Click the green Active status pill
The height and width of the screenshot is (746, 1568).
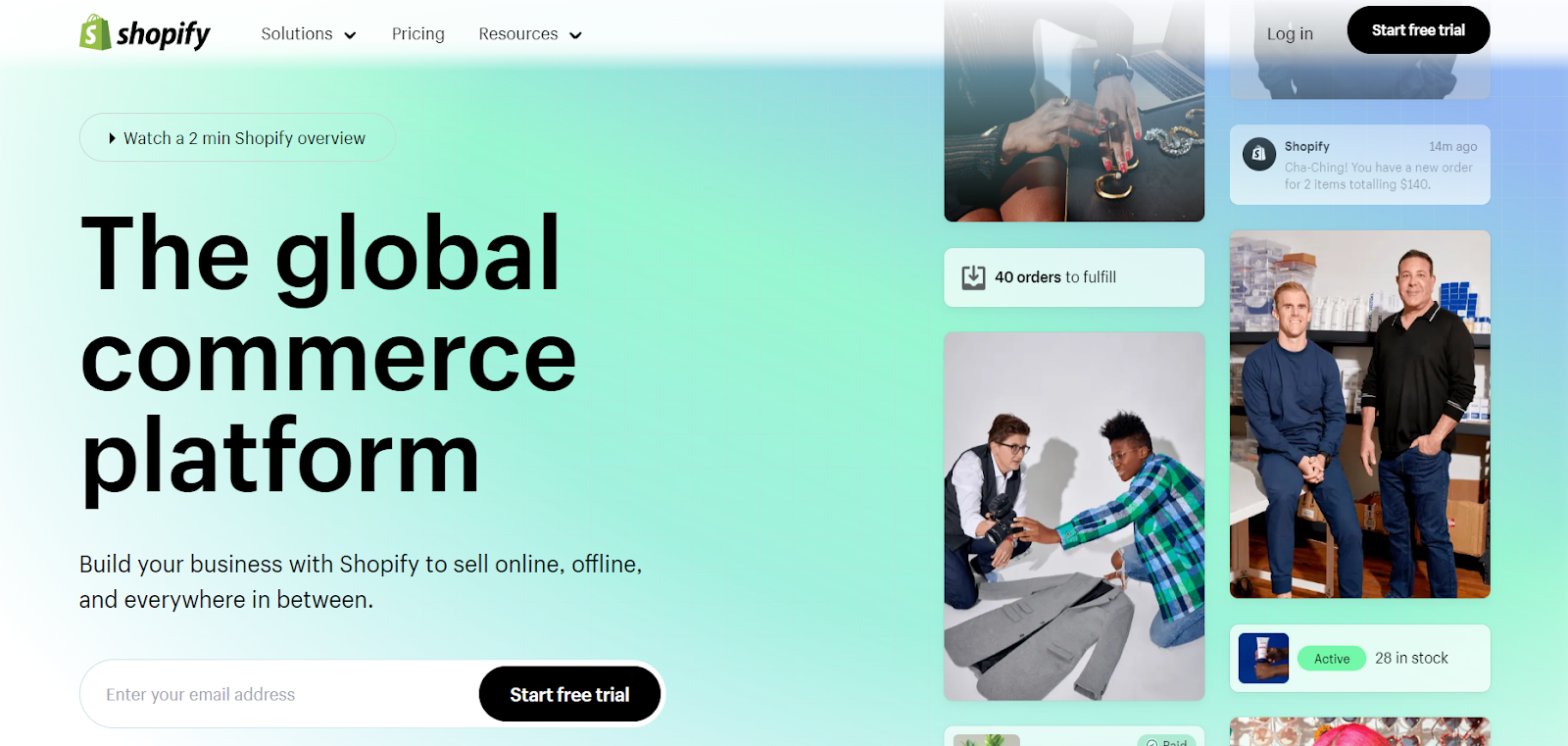1332,659
